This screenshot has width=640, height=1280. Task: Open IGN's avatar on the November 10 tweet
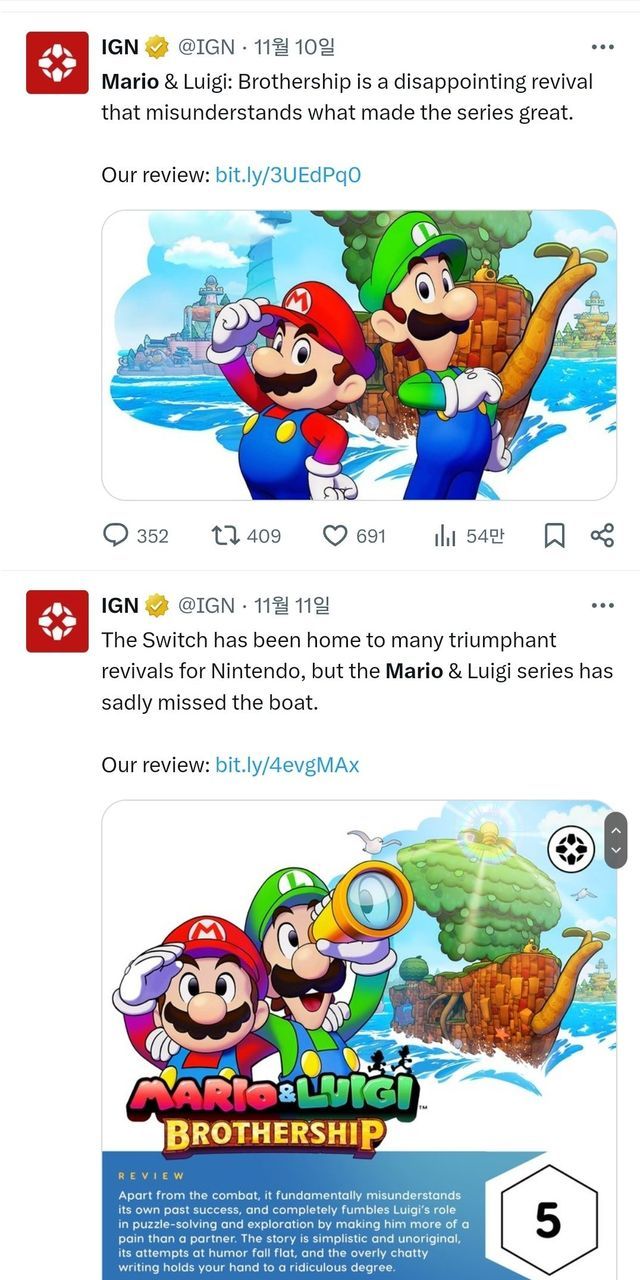[x=57, y=63]
